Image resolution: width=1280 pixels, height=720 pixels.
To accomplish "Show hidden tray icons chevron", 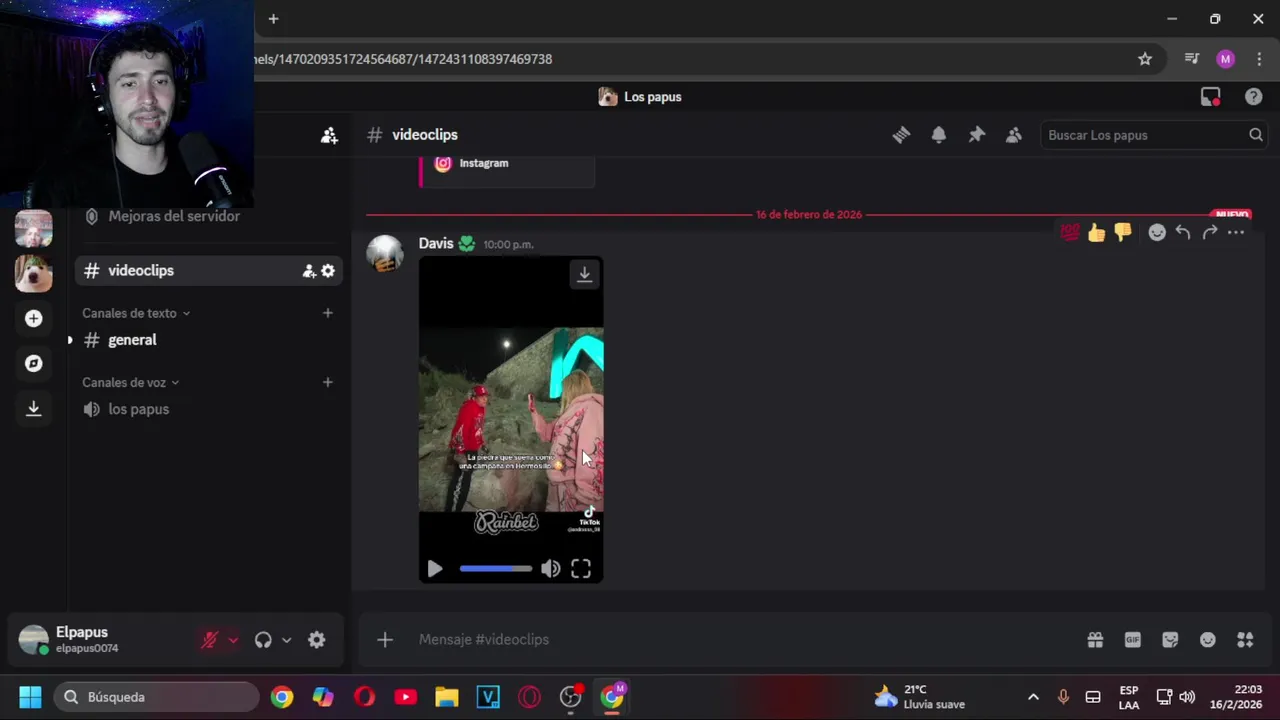I will point(1033,697).
